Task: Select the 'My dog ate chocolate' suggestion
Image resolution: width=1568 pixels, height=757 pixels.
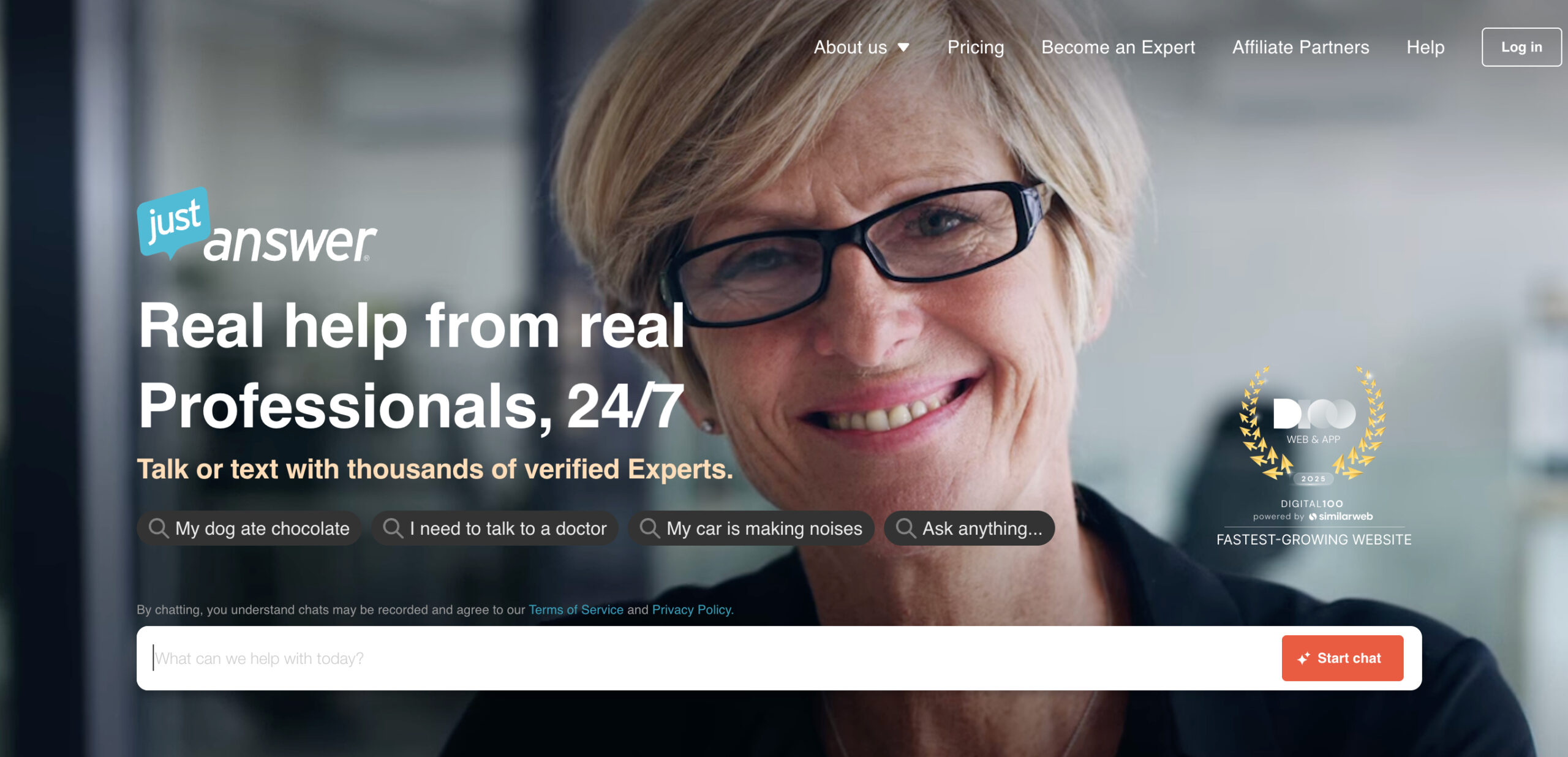Action: (x=249, y=528)
